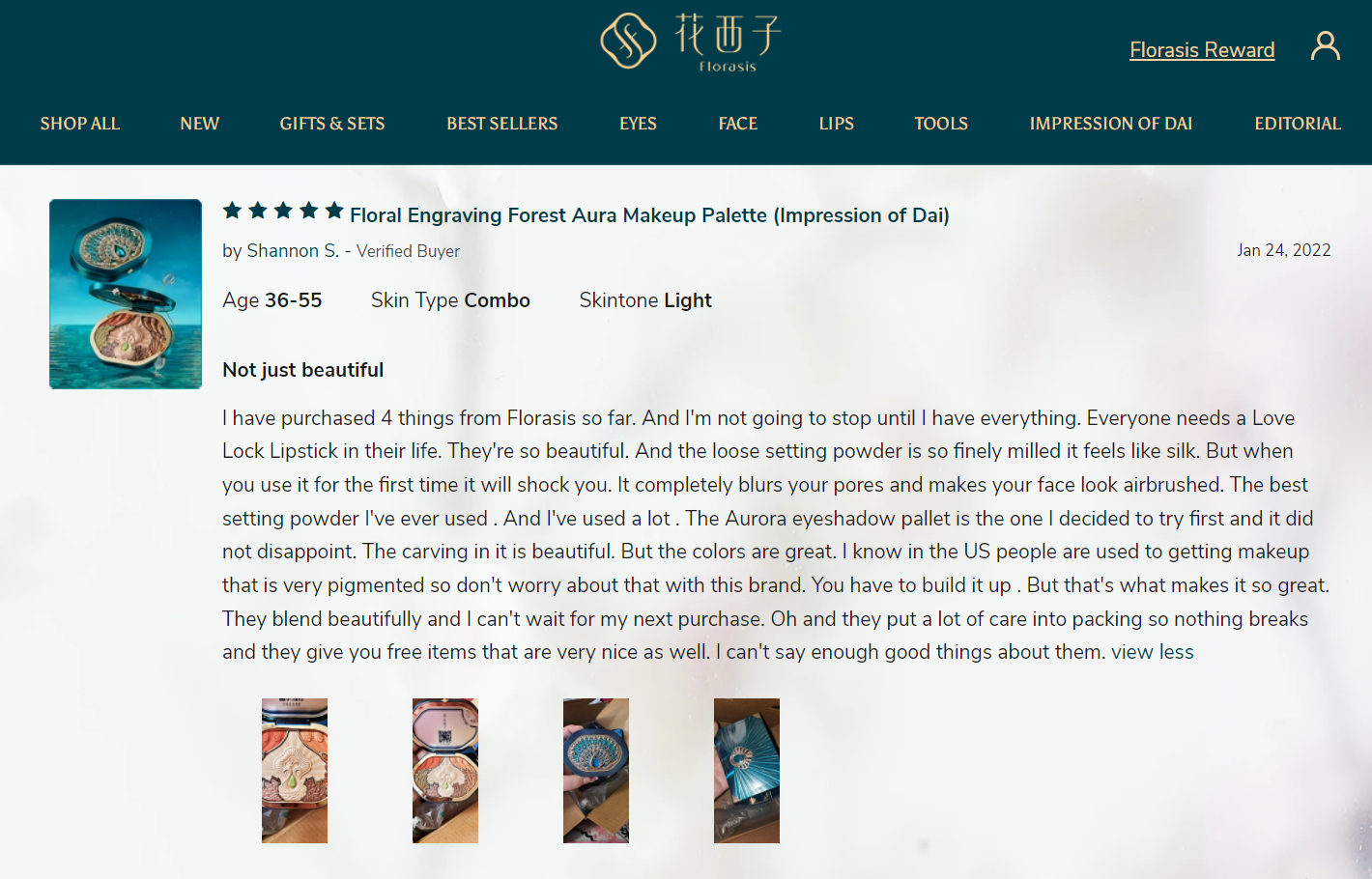
Task: View first review photo of open palette
Action: point(295,771)
